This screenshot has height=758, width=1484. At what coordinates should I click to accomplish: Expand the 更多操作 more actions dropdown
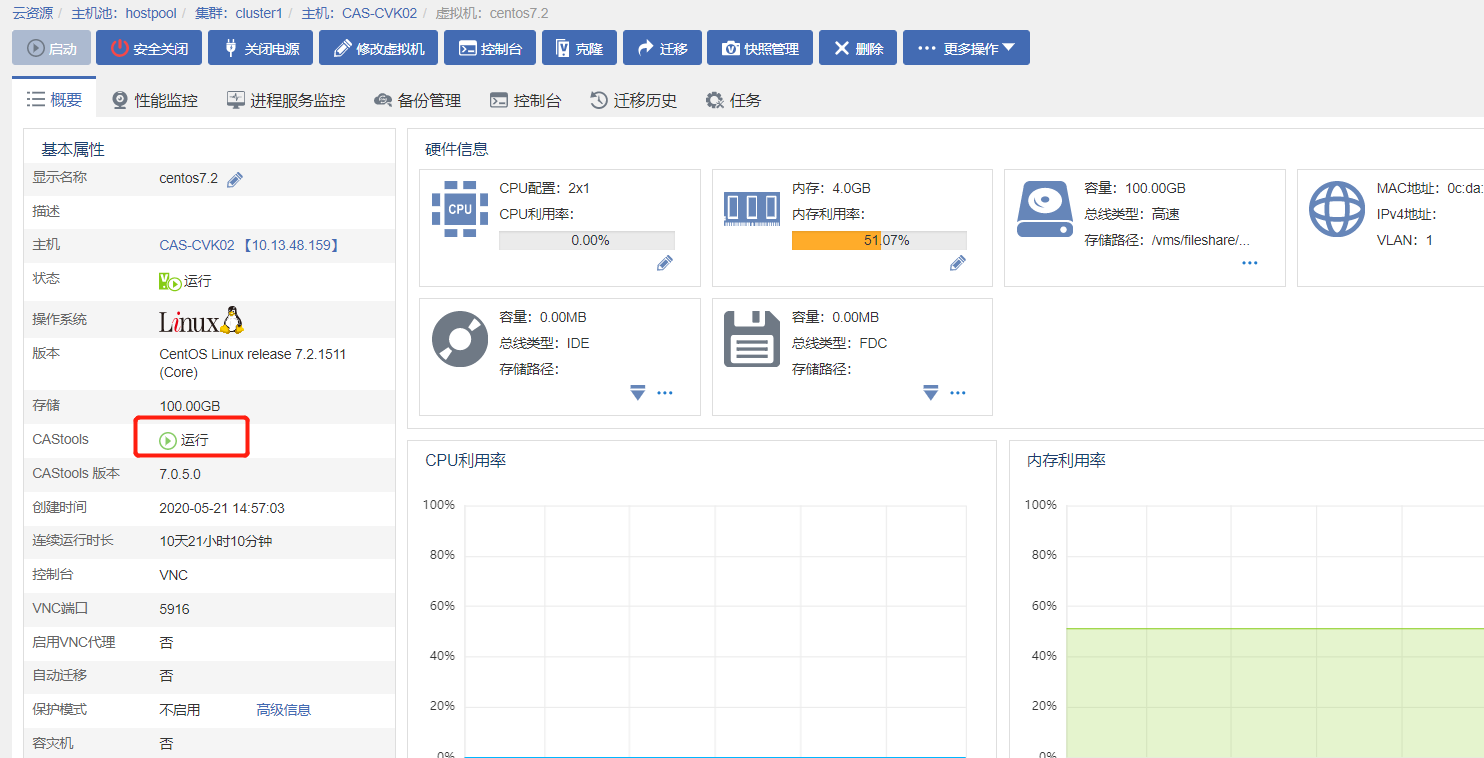966,48
